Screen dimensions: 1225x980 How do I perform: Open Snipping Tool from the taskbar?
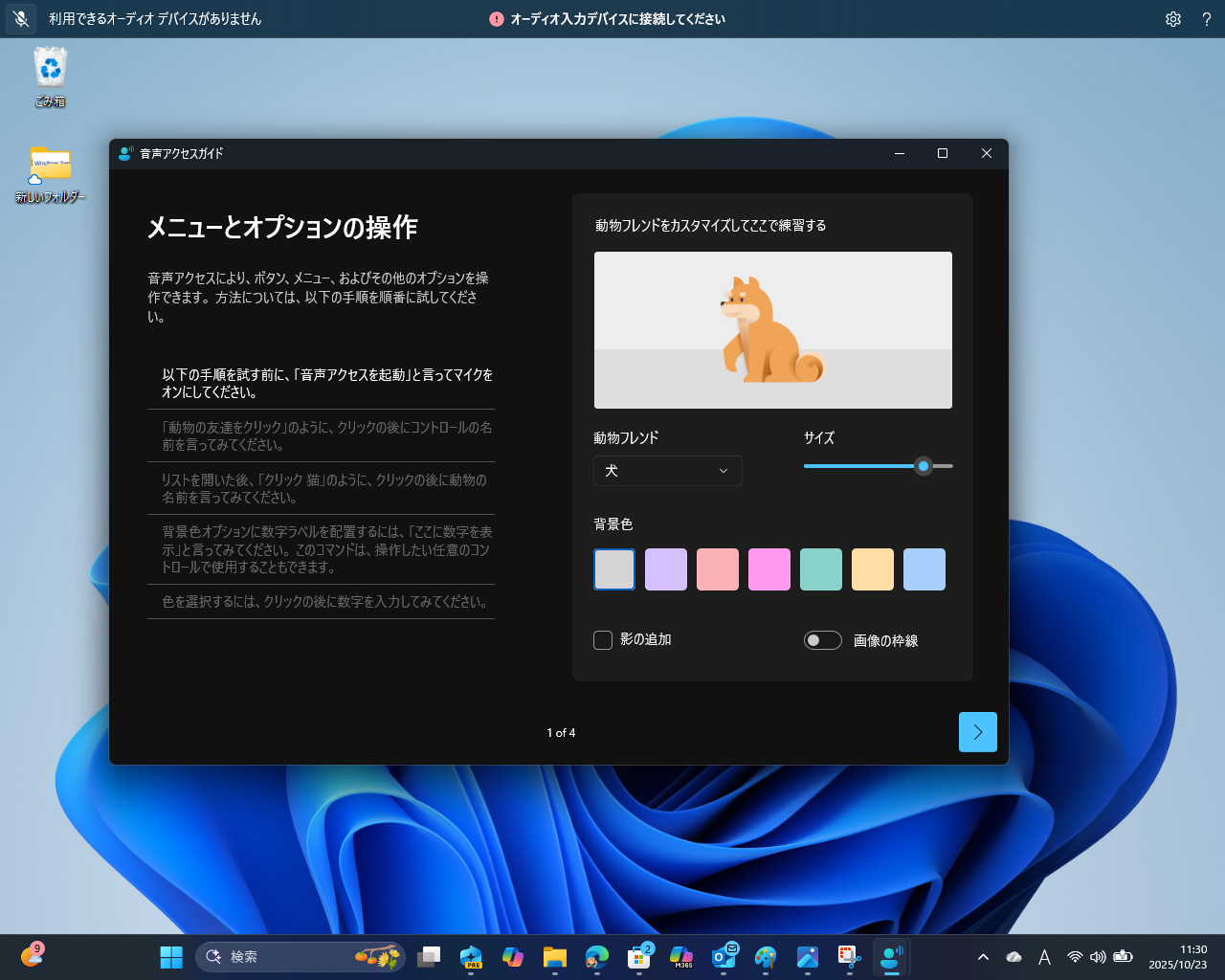pos(848,956)
